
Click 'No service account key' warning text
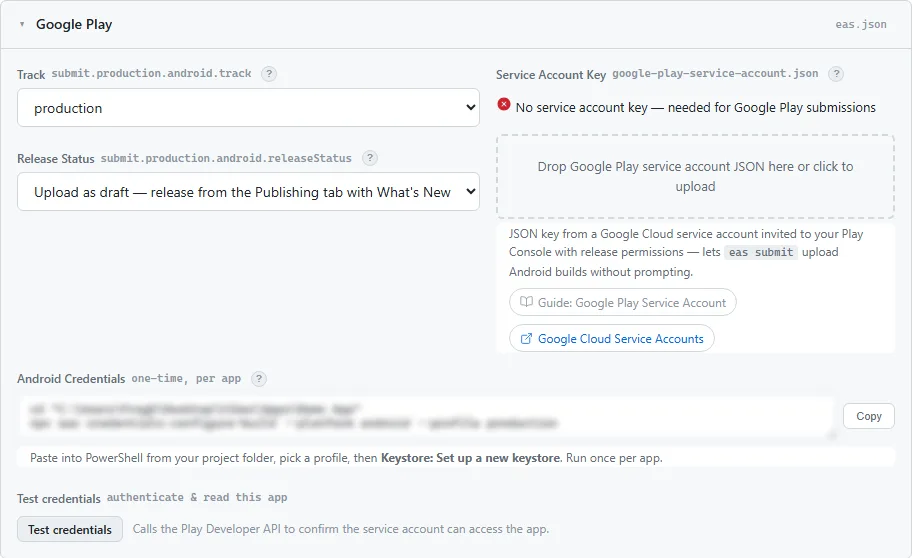696,108
